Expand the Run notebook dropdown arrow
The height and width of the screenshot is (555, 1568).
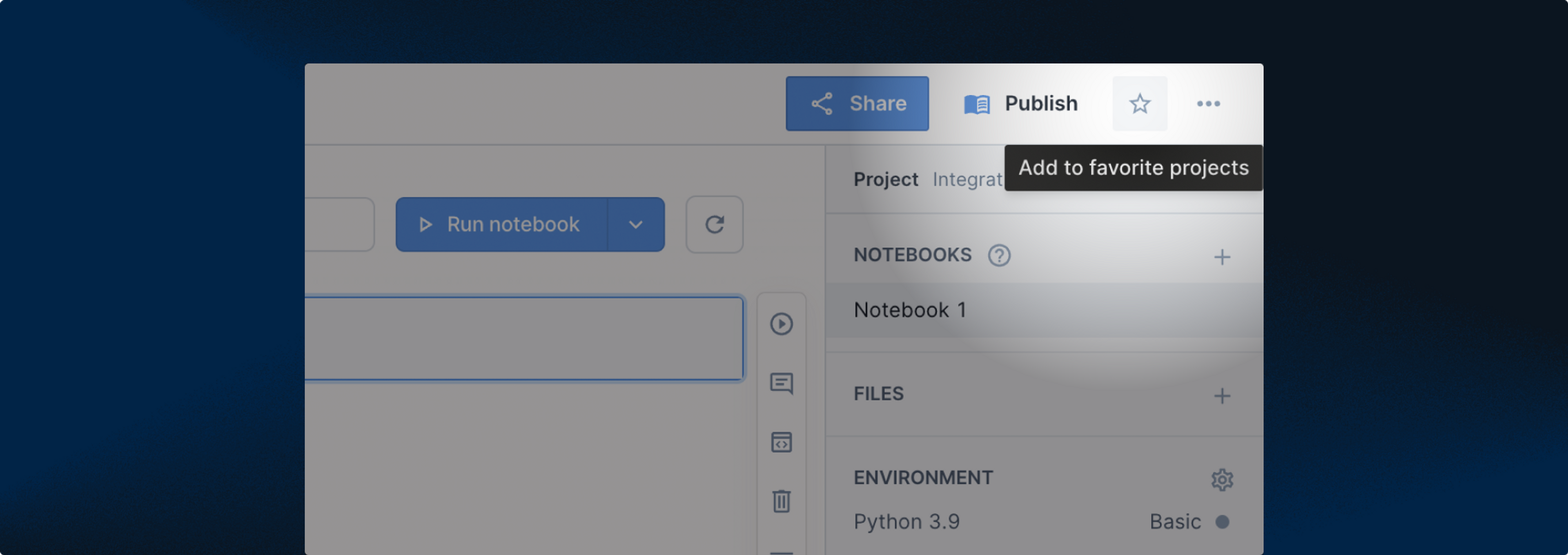(x=636, y=224)
